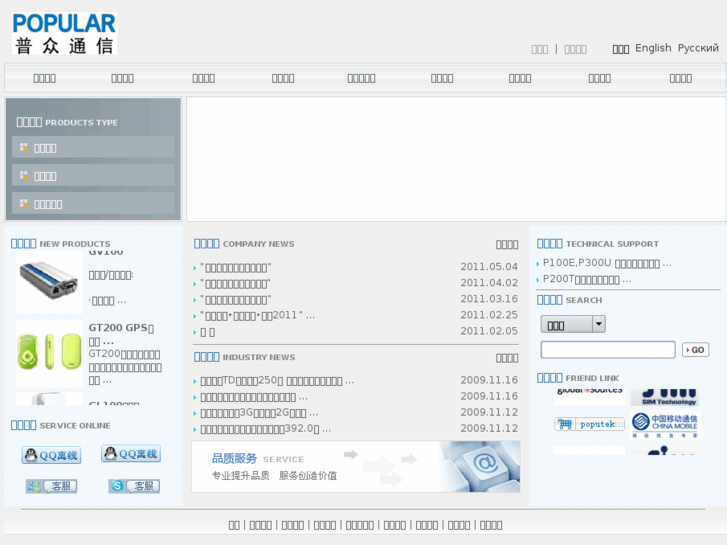This screenshot has height=545, width=727.
Task: Switch language to Русский
Action: coord(698,48)
